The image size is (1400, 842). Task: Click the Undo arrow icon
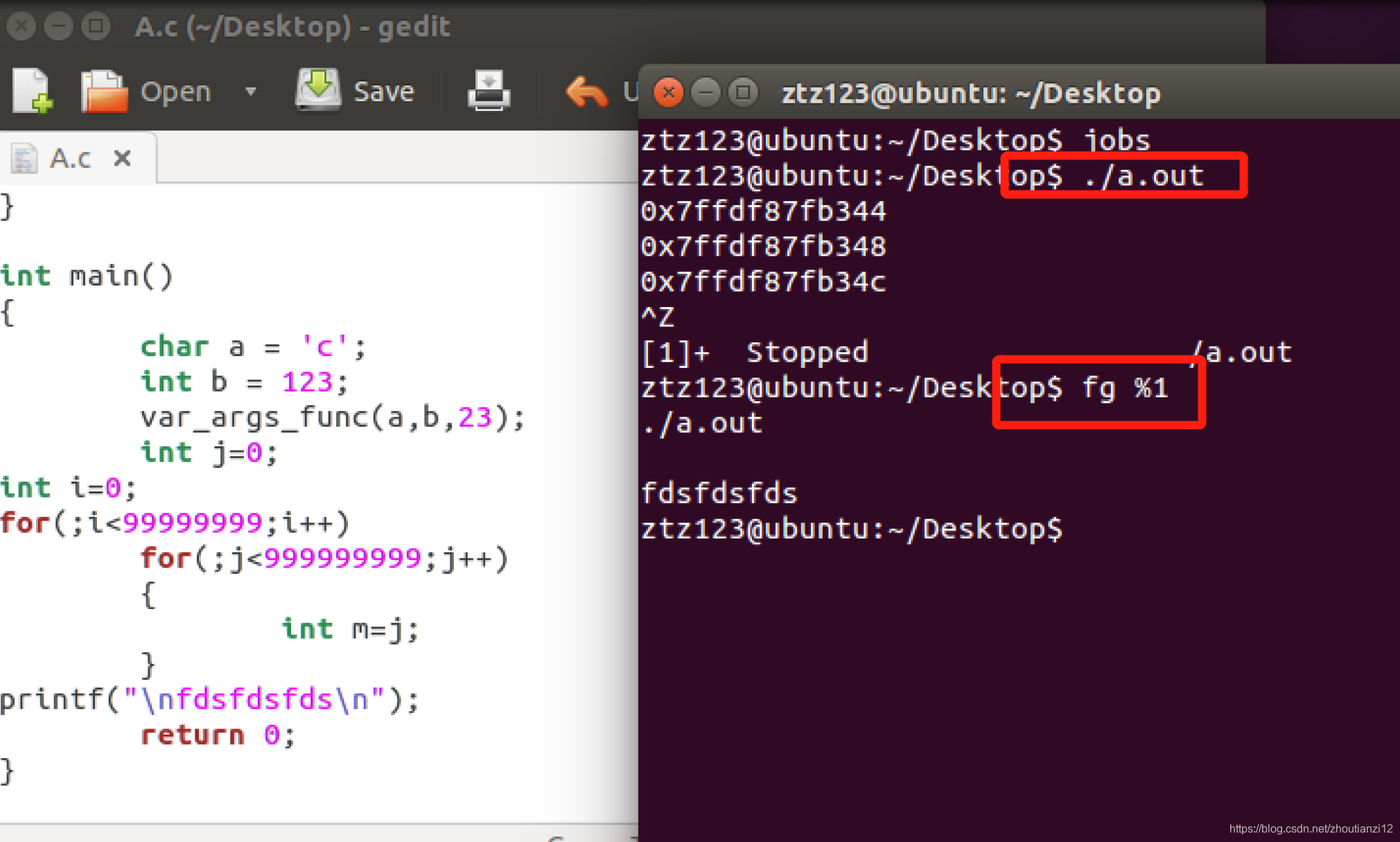pyautogui.click(x=586, y=92)
